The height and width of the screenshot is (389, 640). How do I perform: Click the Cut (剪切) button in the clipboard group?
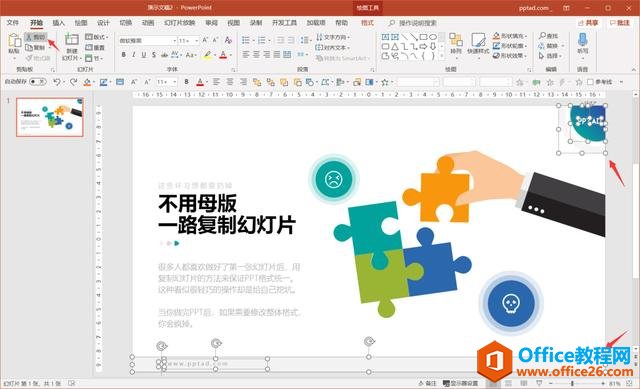[36, 37]
